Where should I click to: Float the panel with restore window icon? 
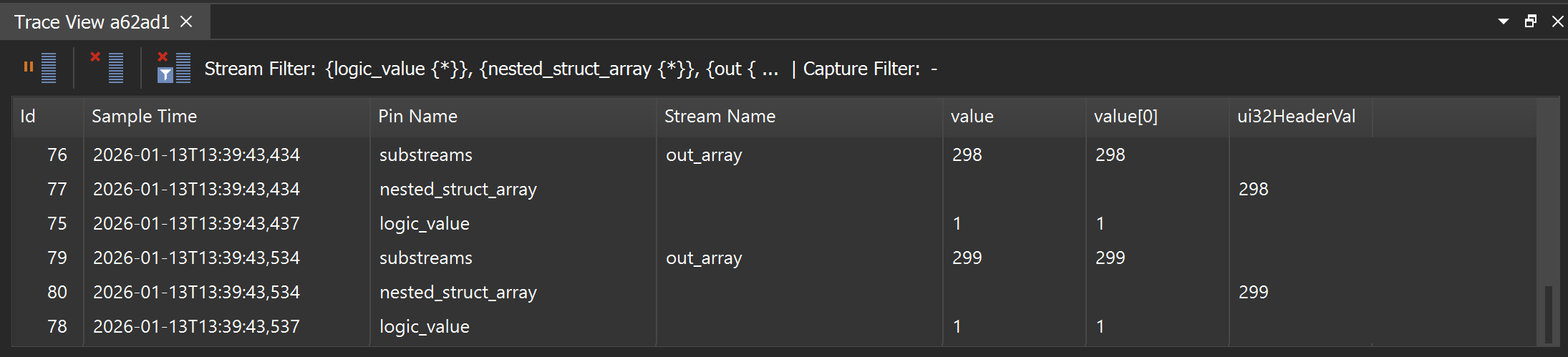coord(1531,21)
